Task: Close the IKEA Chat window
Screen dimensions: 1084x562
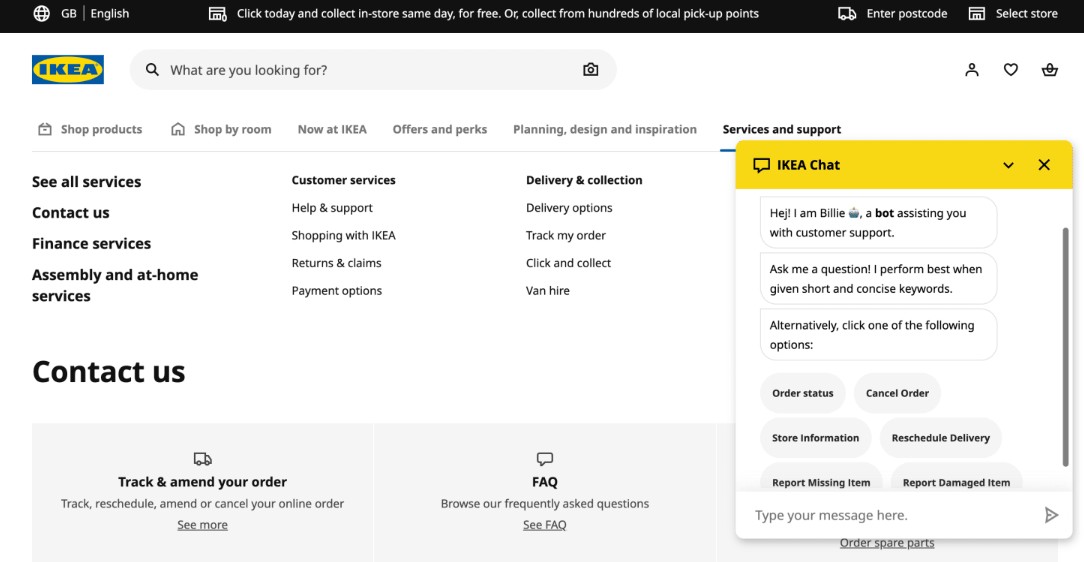Action: tap(1044, 165)
